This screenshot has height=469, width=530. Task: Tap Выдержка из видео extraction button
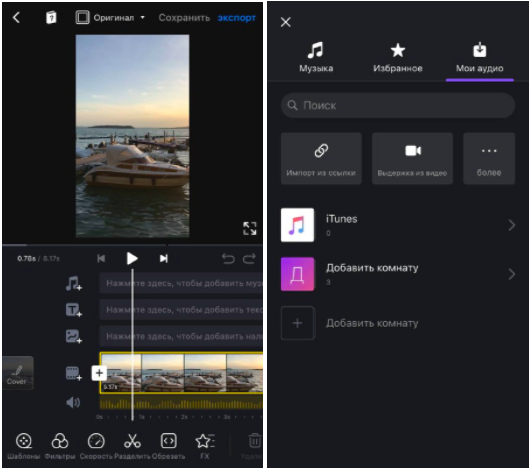click(412, 158)
